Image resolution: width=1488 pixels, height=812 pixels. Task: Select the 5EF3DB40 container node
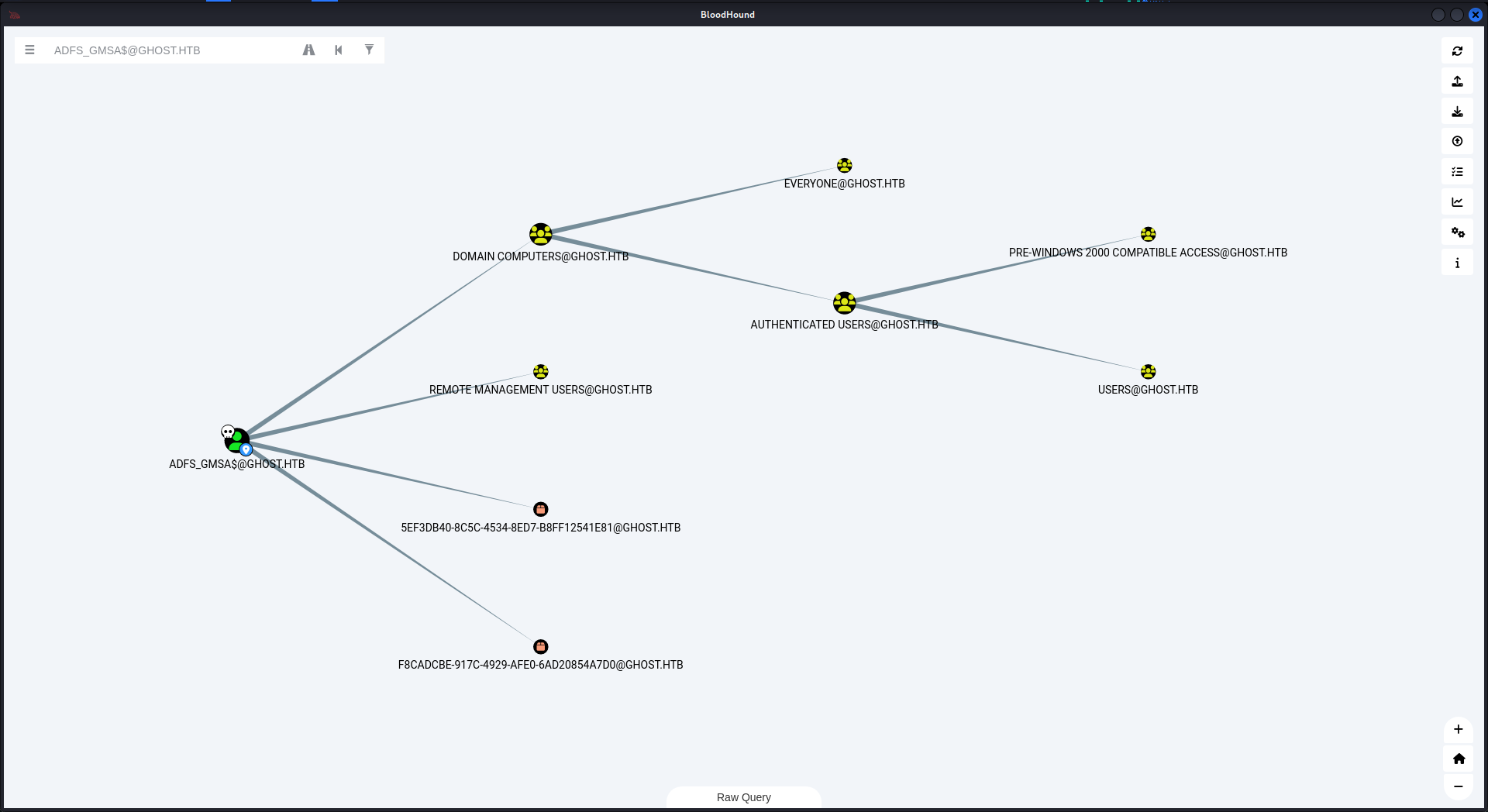tap(541, 509)
